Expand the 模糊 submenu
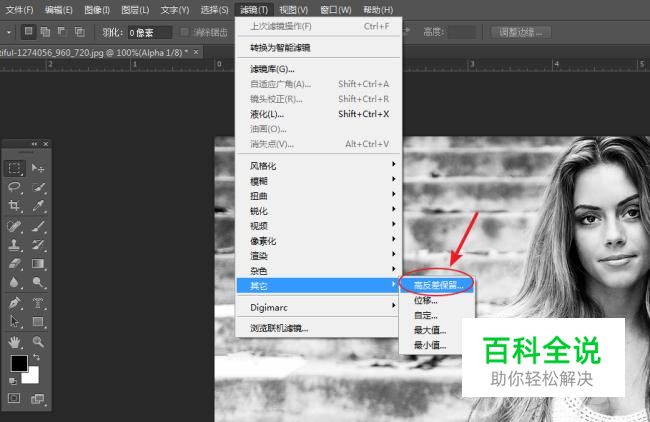The width and height of the screenshot is (650, 422). click(318, 181)
